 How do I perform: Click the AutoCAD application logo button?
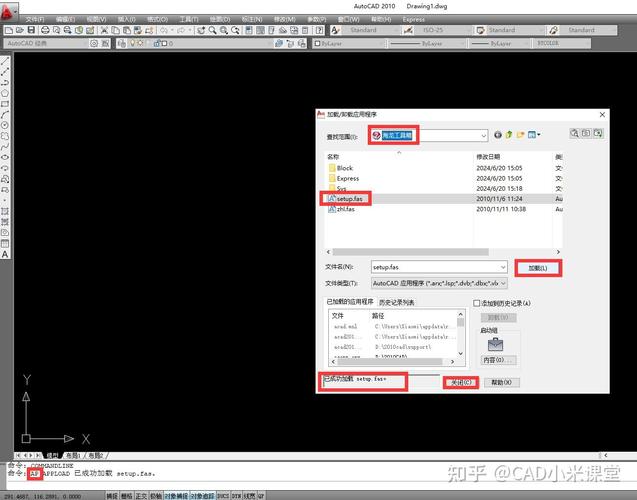(8, 11)
